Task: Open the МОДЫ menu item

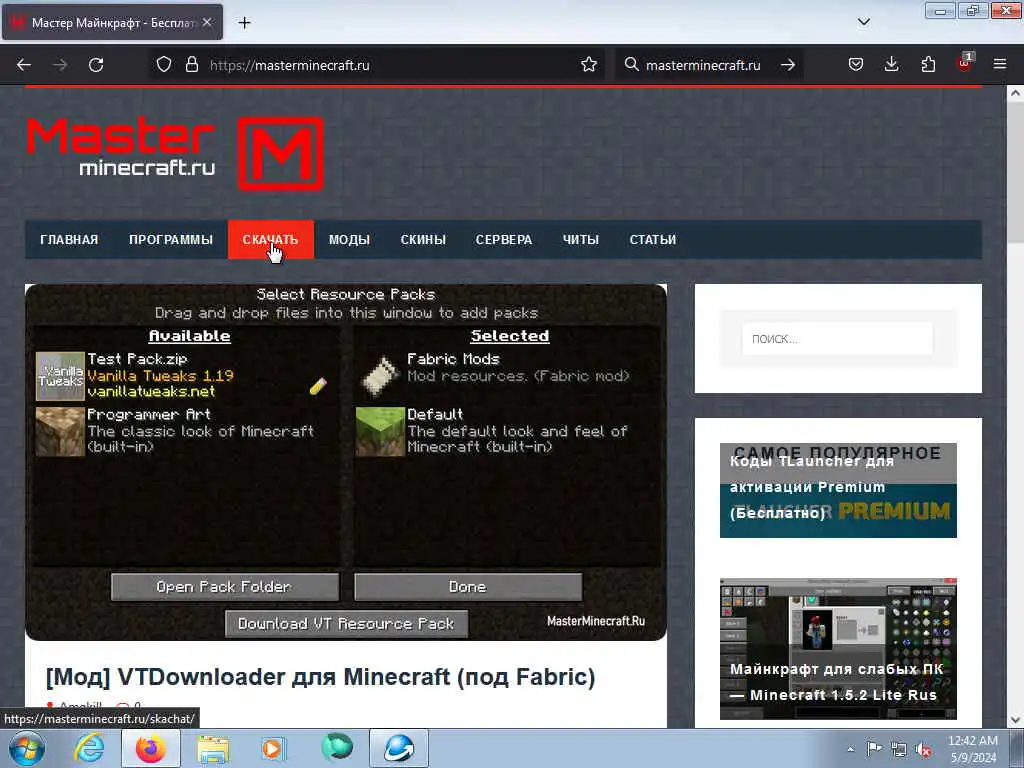Action: pyautogui.click(x=349, y=240)
